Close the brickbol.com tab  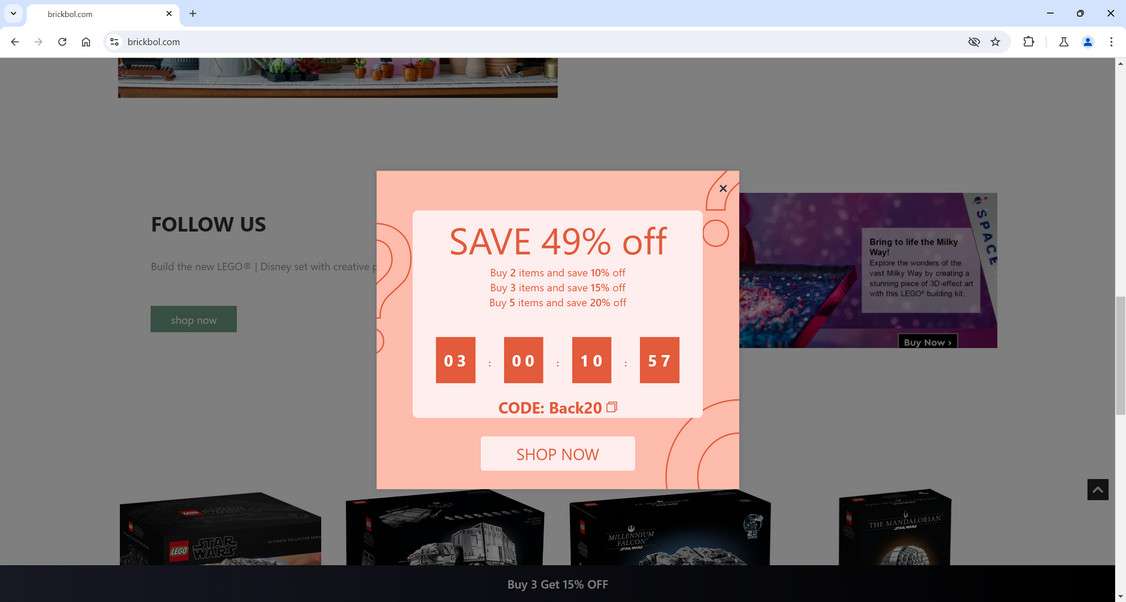(169, 14)
